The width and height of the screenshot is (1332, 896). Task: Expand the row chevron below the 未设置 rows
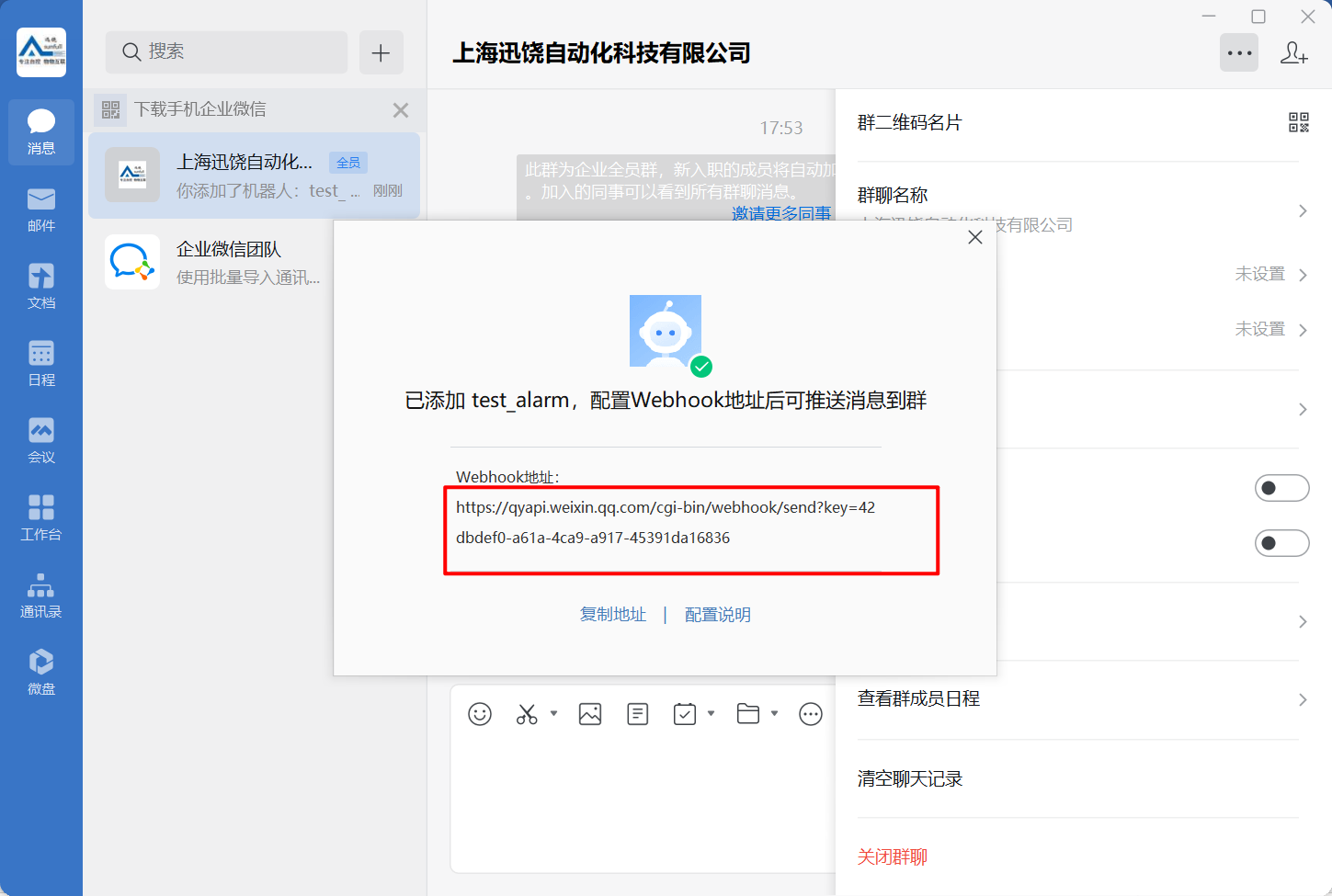[1303, 410]
